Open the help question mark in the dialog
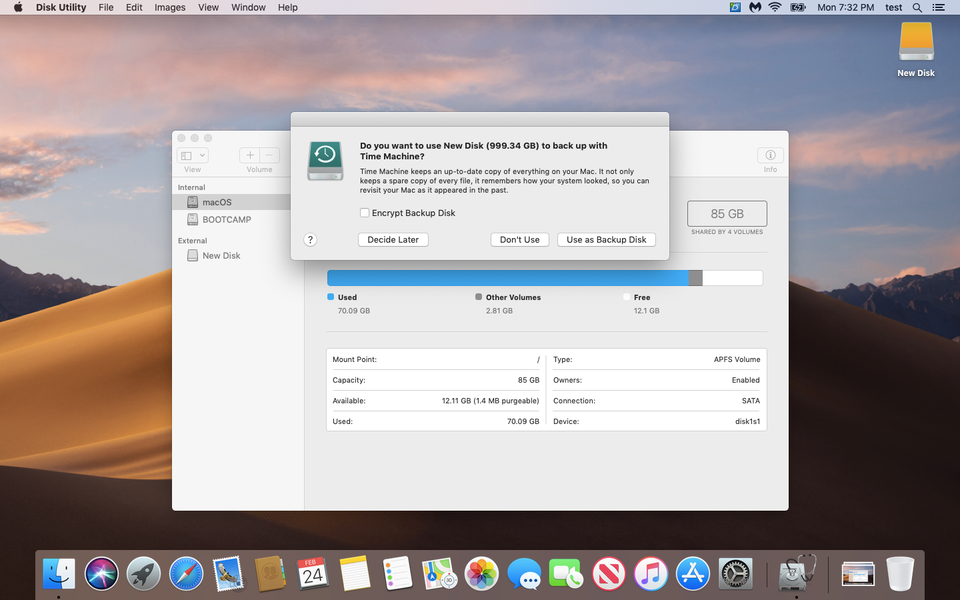 pyautogui.click(x=310, y=239)
